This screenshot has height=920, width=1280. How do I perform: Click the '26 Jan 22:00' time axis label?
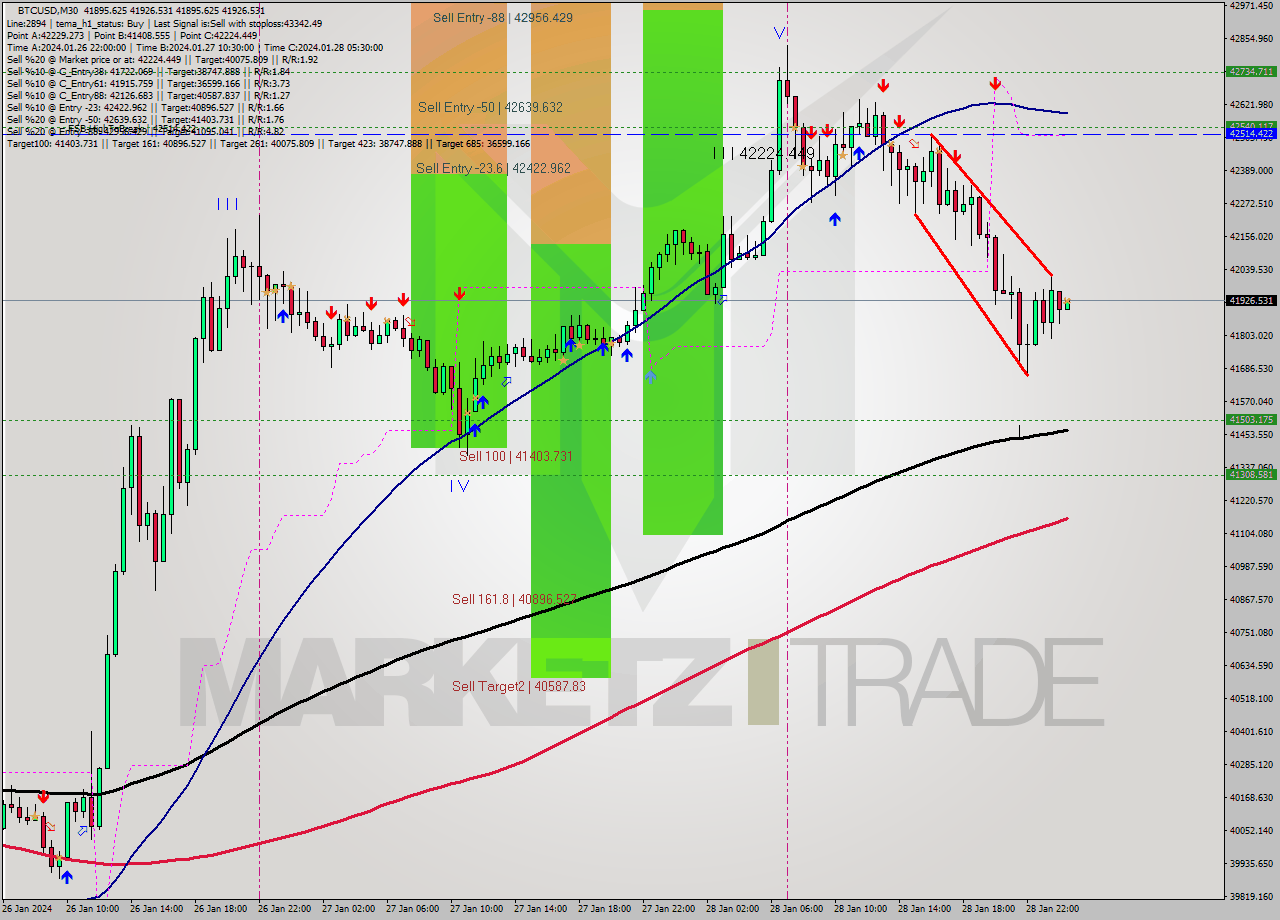click(x=285, y=909)
